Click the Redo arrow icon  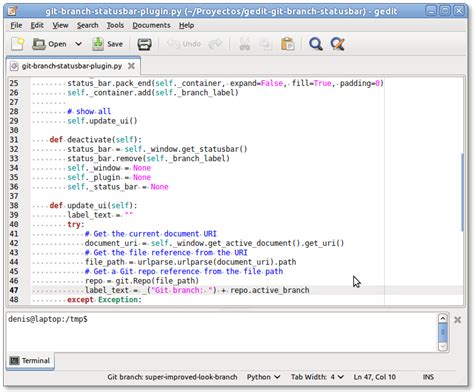point(215,44)
